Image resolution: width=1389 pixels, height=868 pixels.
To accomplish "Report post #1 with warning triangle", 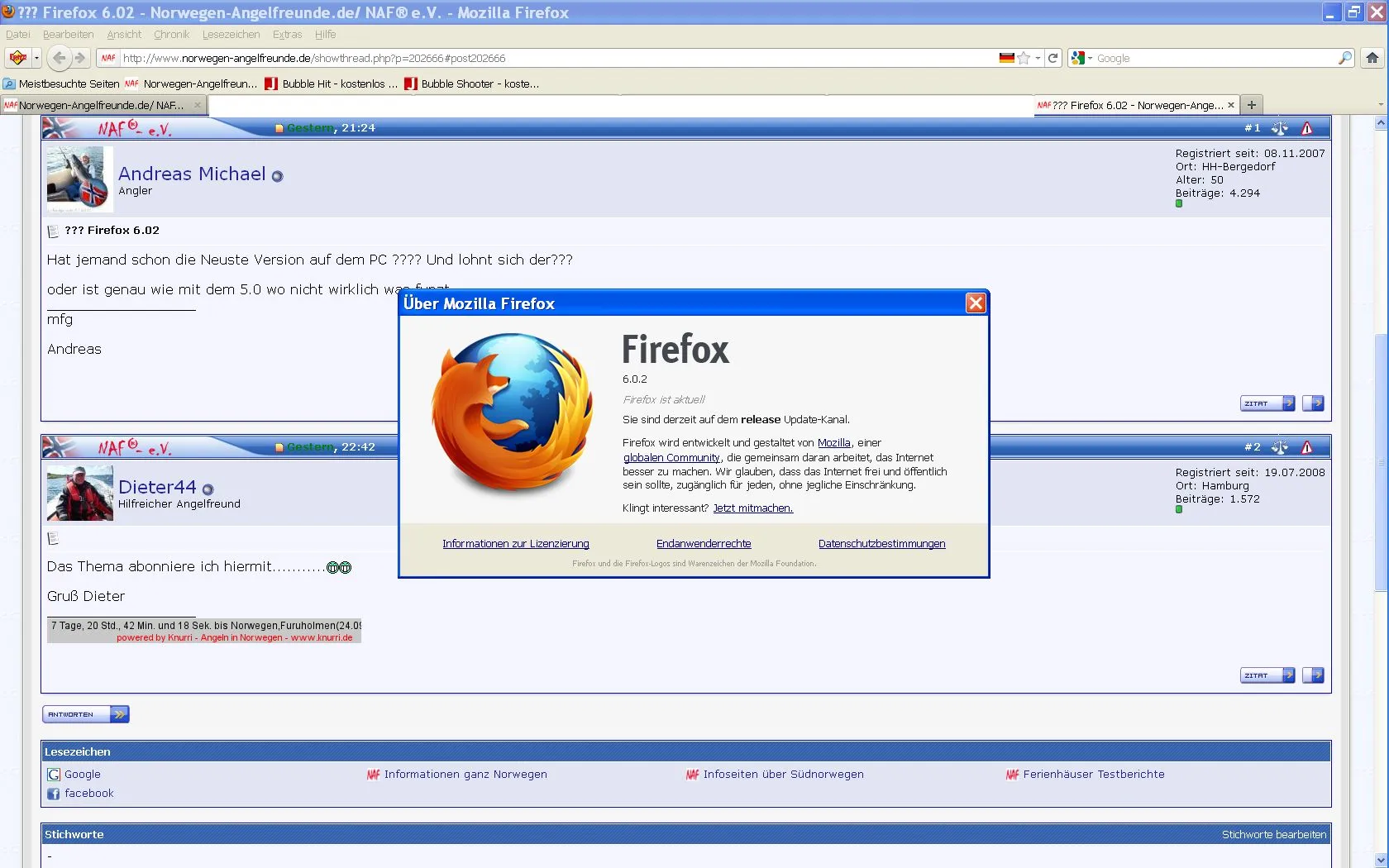I will [x=1307, y=128].
